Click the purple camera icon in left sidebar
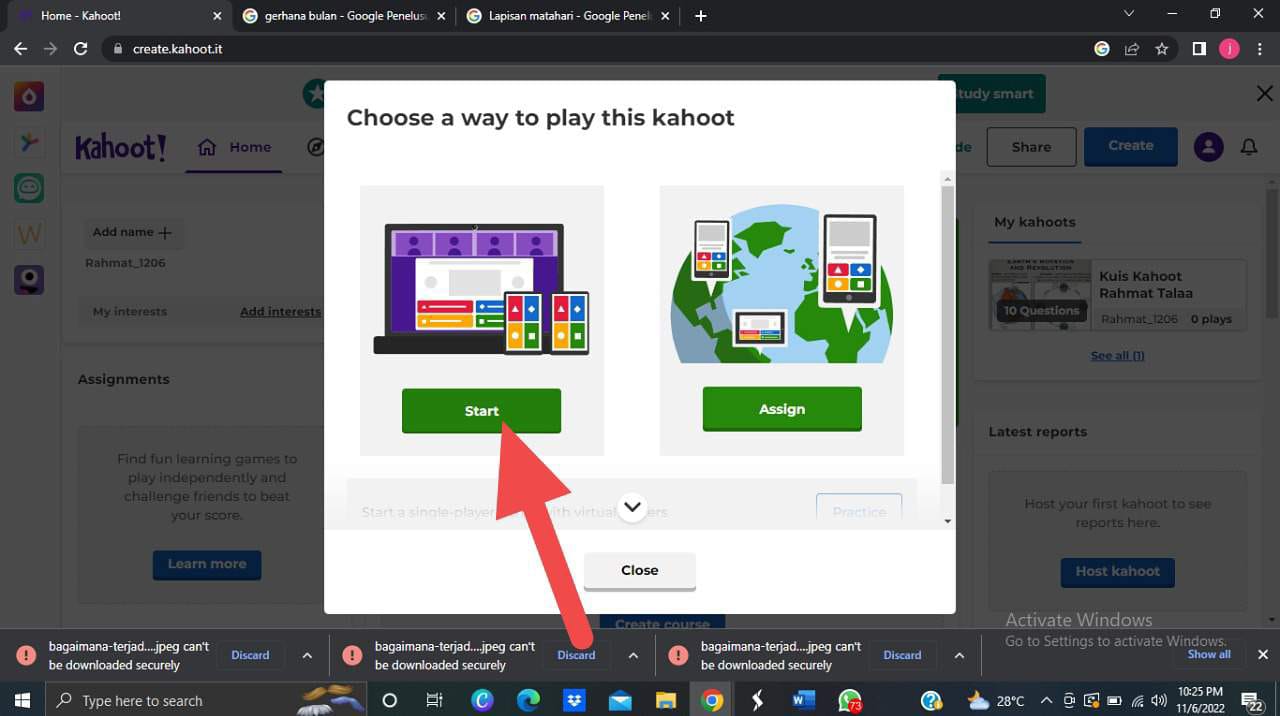This screenshot has height=716, width=1280. click(x=29, y=280)
